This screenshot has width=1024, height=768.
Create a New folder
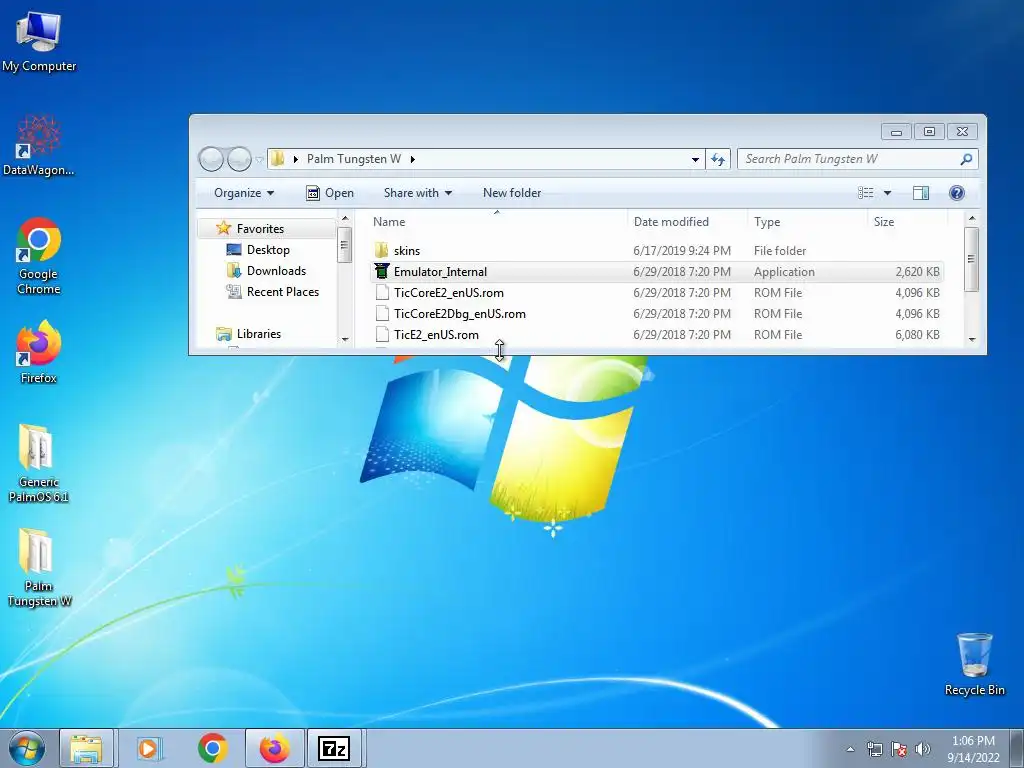pyautogui.click(x=512, y=193)
